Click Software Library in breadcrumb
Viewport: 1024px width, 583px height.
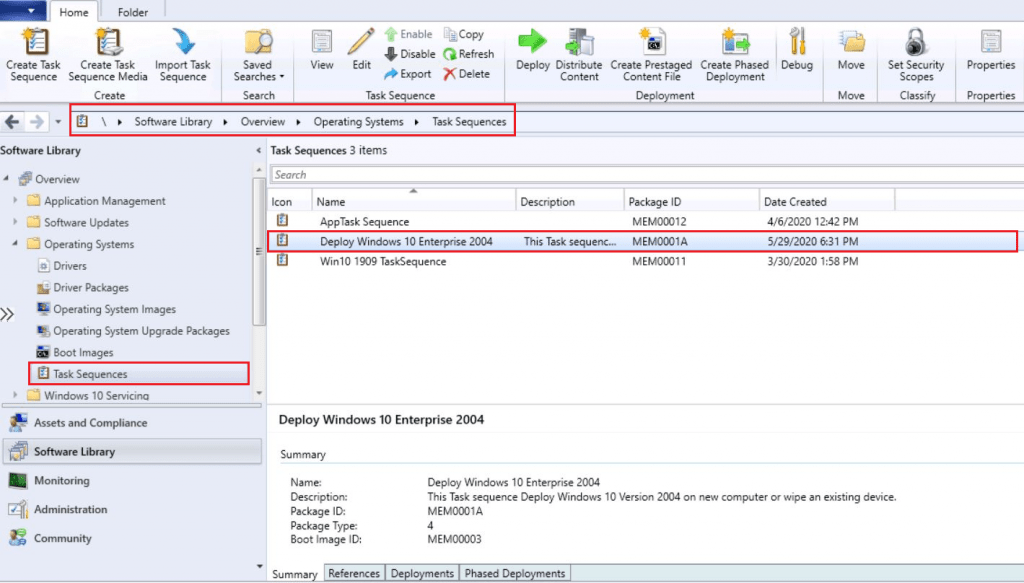(173, 121)
